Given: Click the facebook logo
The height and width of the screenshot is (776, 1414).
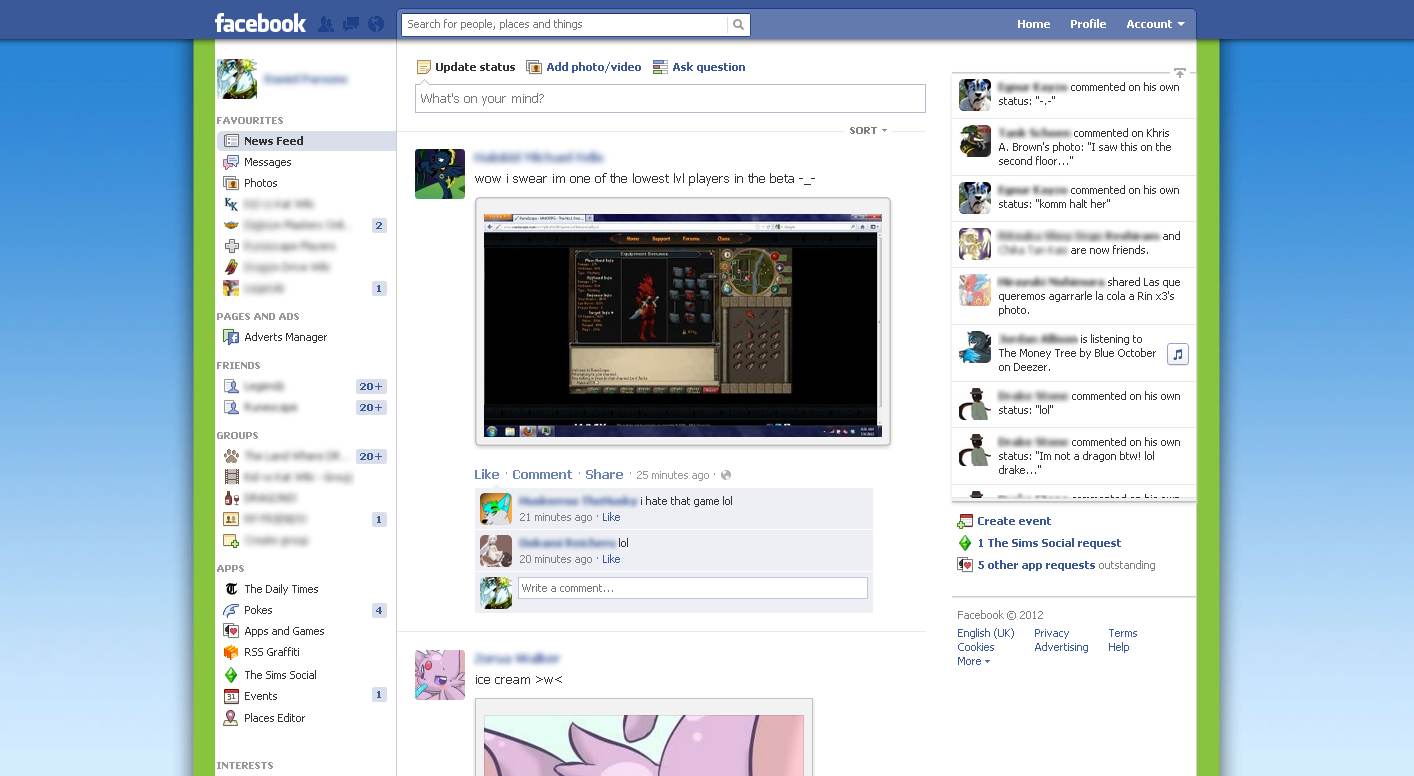Looking at the screenshot, I should pyautogui.click(x=260, y=23).
